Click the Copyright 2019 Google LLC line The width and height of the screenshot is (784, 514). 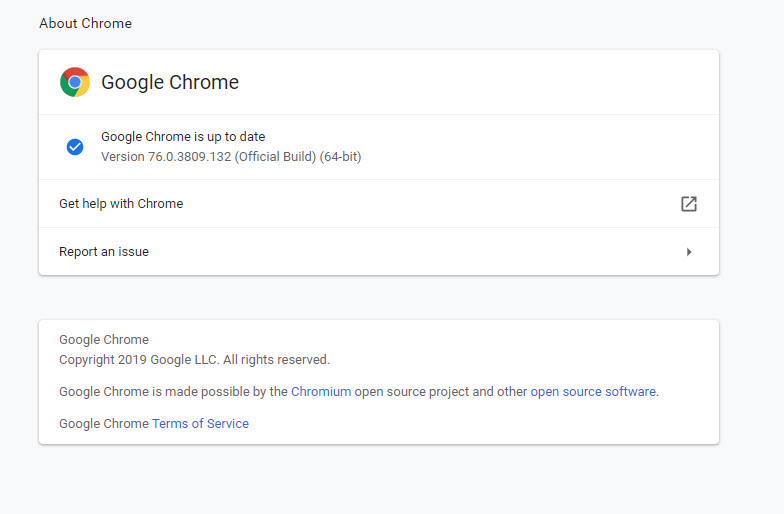click(194, 360)
